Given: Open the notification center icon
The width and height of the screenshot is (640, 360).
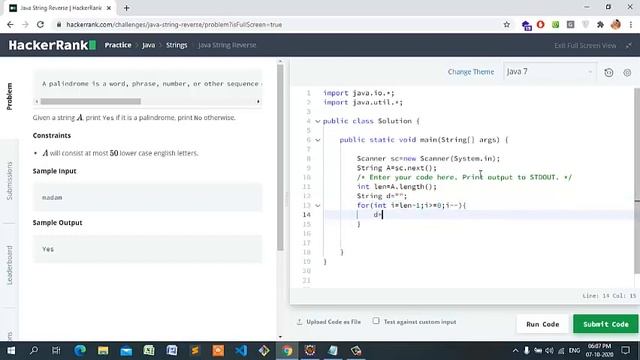Looking at the screenshot, I should pos(625,350).
